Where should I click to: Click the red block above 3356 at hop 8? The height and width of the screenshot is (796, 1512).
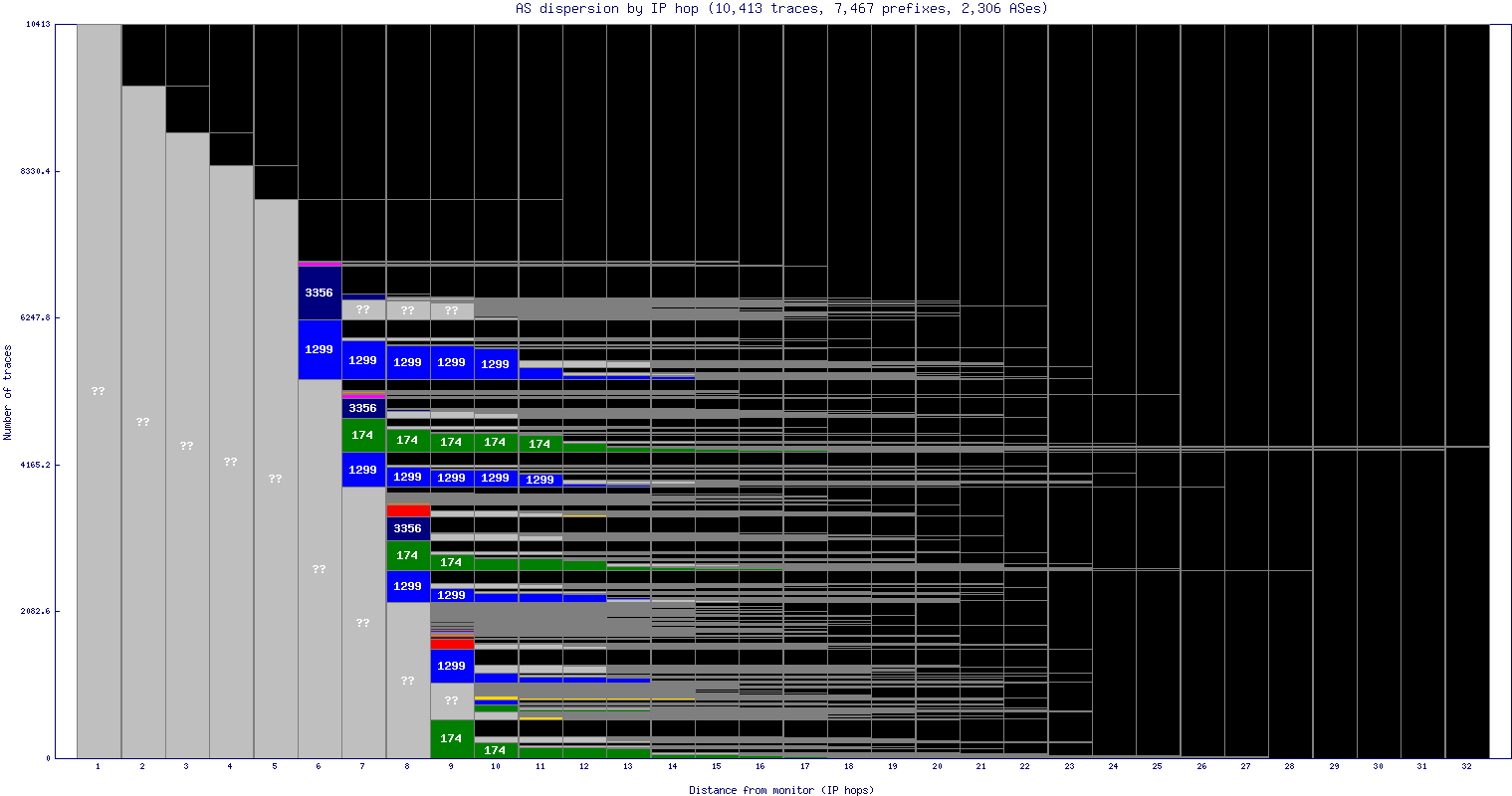pyautogui.click(x=407, y=510)
